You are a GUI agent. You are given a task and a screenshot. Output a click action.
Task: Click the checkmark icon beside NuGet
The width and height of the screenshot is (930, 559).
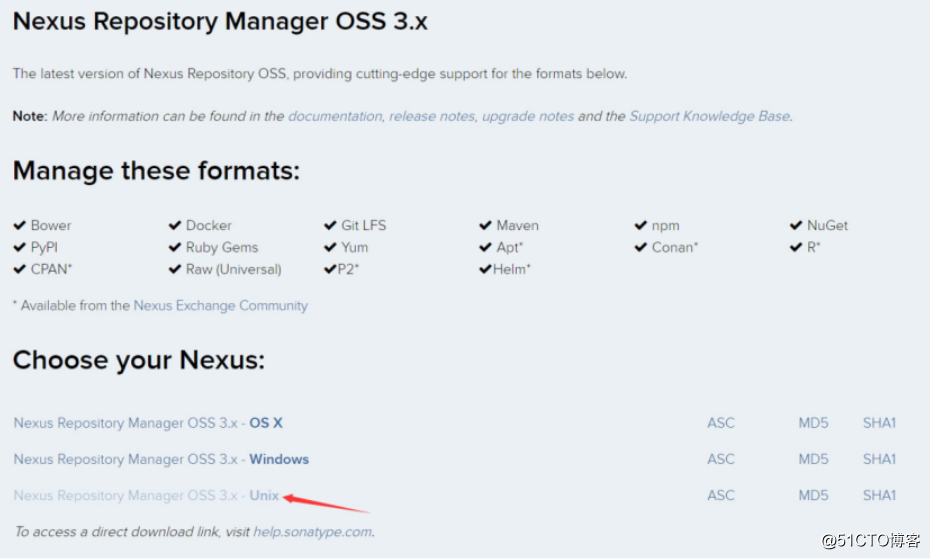tap(796, 225)
